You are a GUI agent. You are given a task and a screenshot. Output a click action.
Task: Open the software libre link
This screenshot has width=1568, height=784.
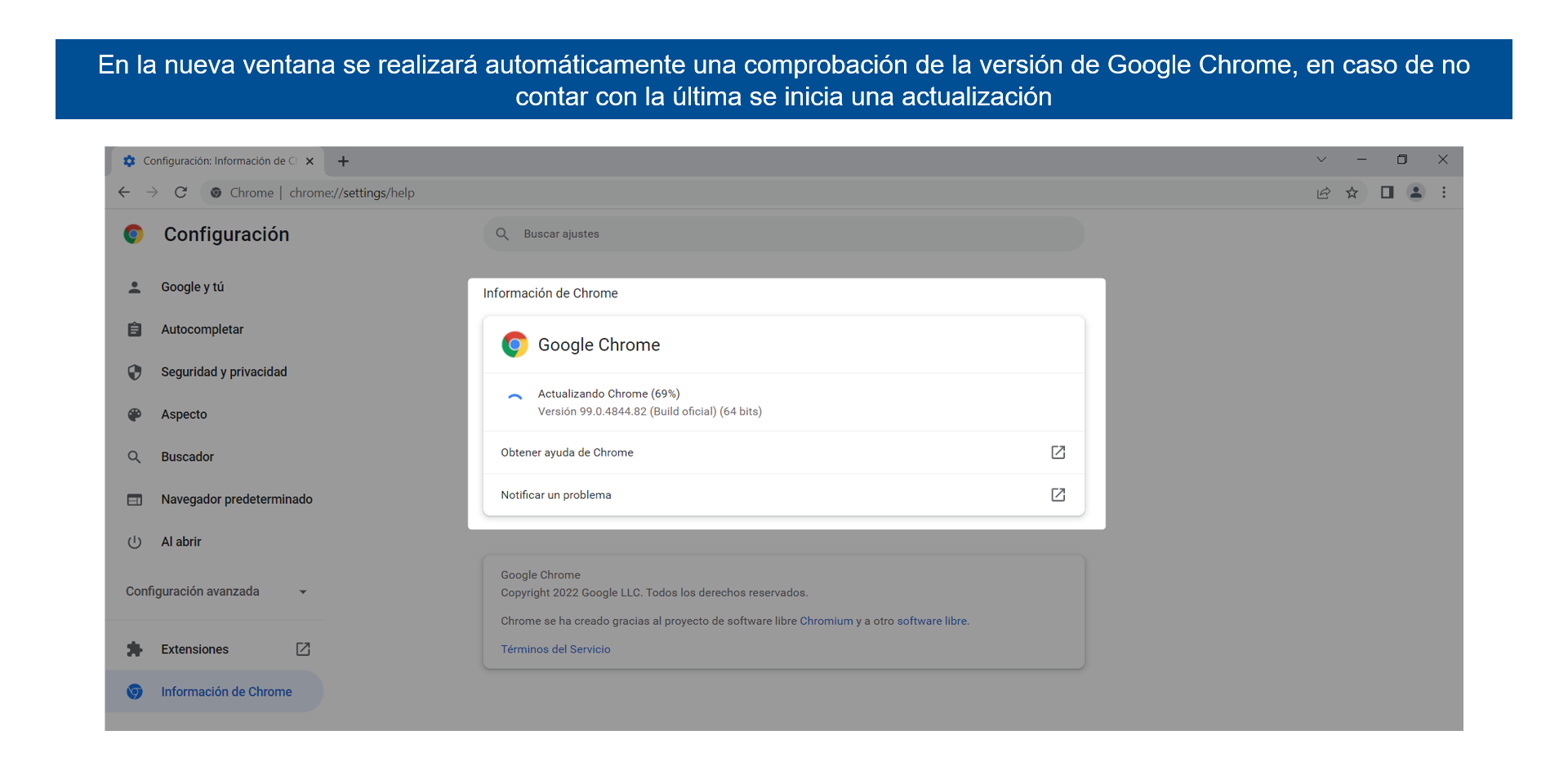tap(932, 621)
